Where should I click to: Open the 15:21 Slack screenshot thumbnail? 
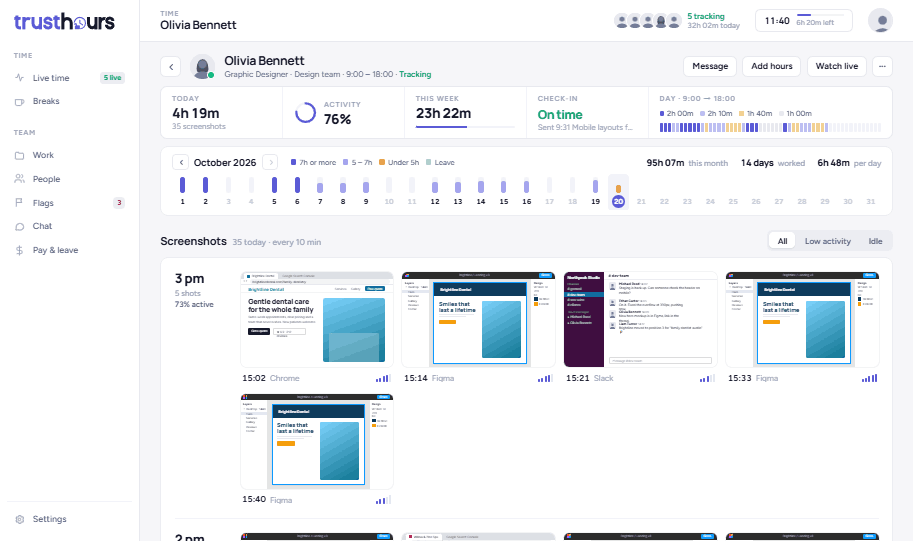[x=640, y=320]
